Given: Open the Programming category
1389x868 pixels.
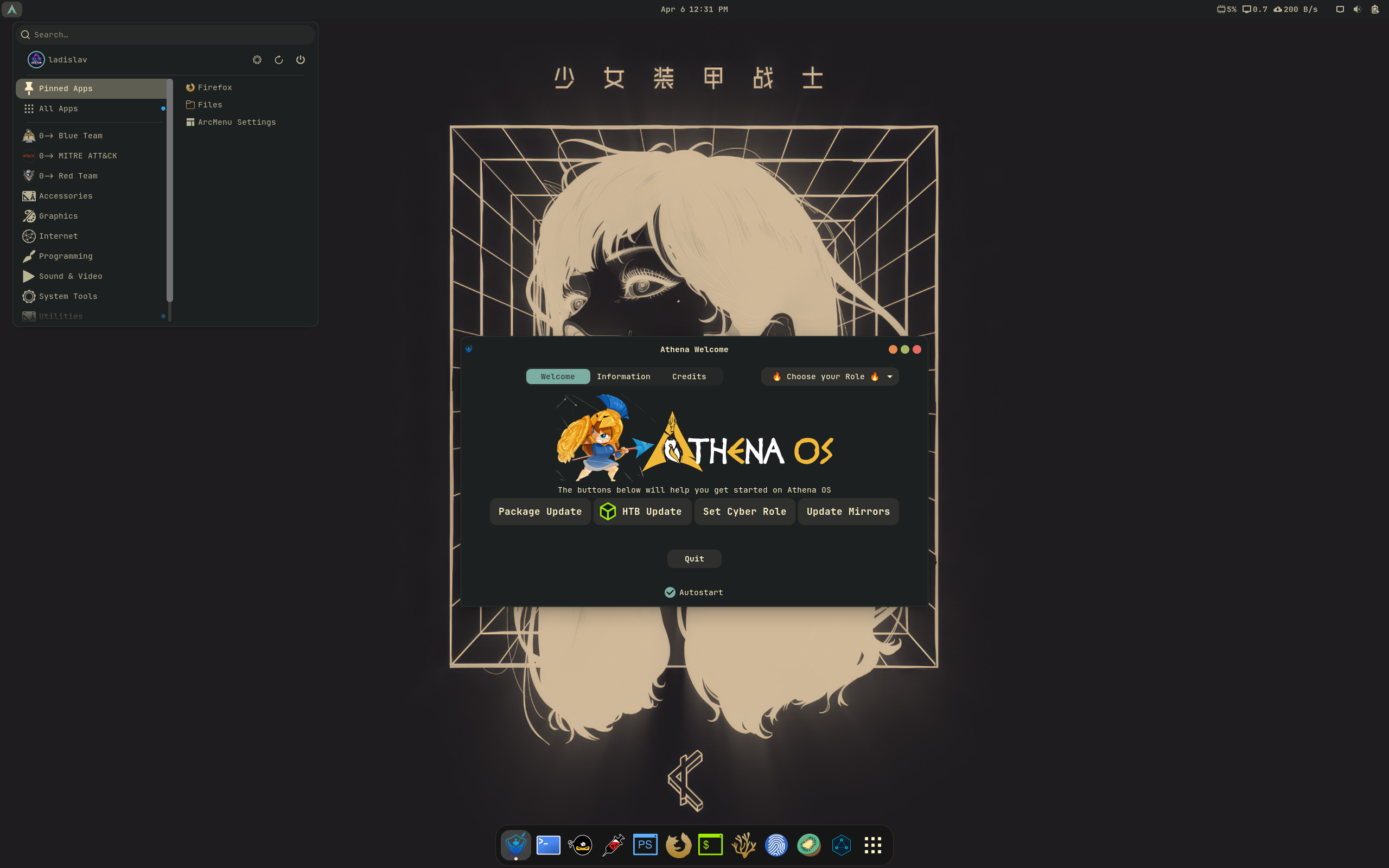Looking at the screenshot, I should [91, 256].
